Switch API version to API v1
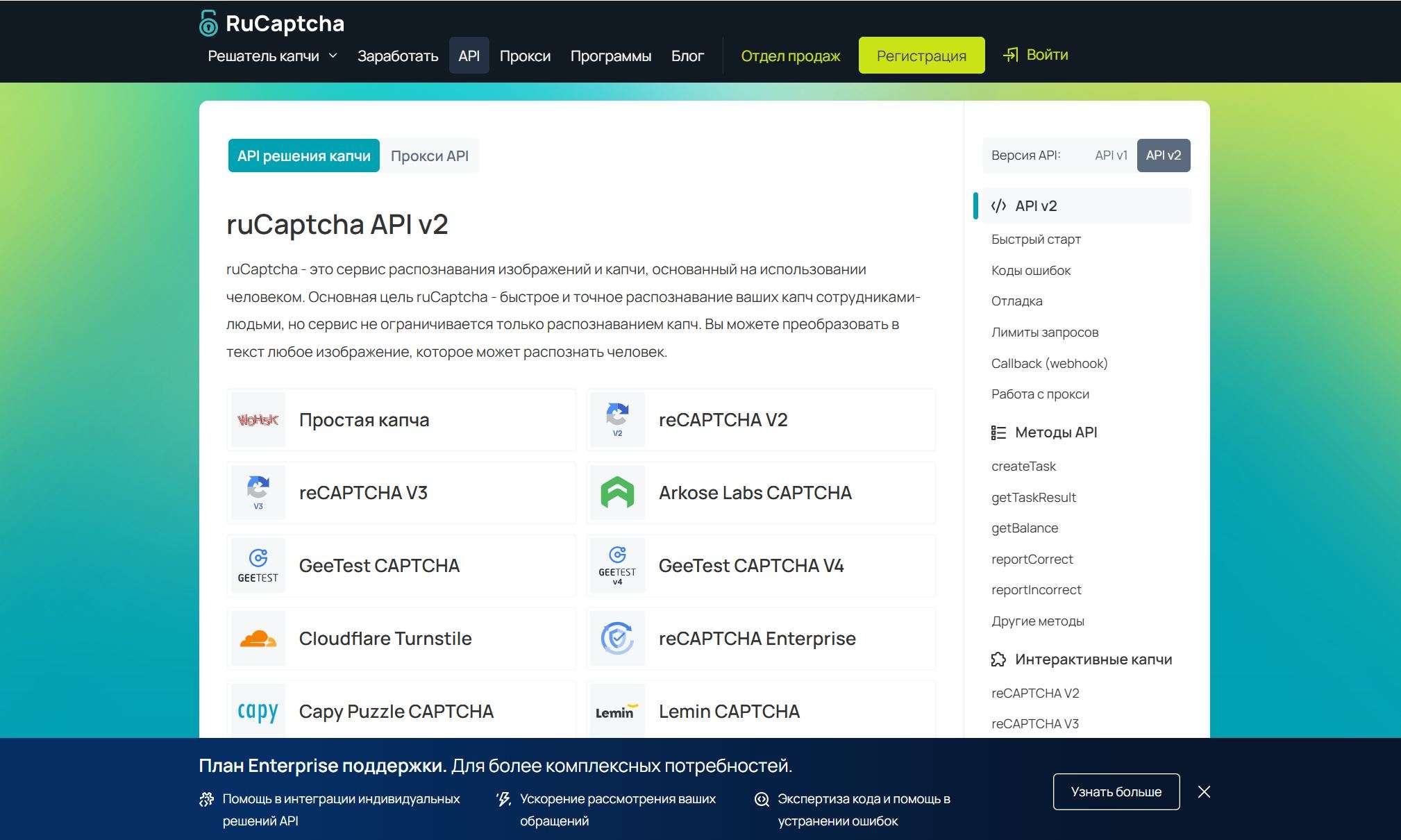The width and height of the screenshot is (1401, 840). [x=1110, y=156]
